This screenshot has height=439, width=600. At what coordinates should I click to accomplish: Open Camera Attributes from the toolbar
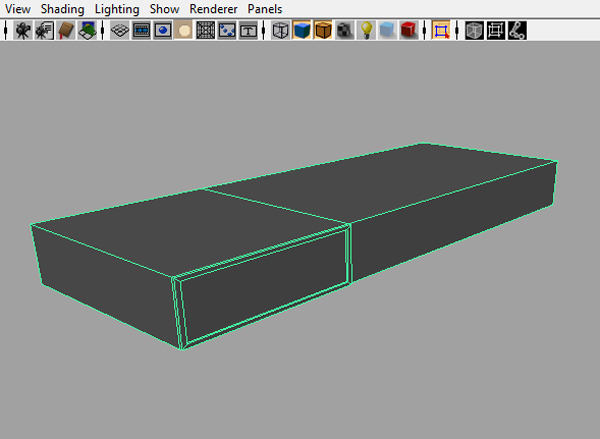point(44,30)
